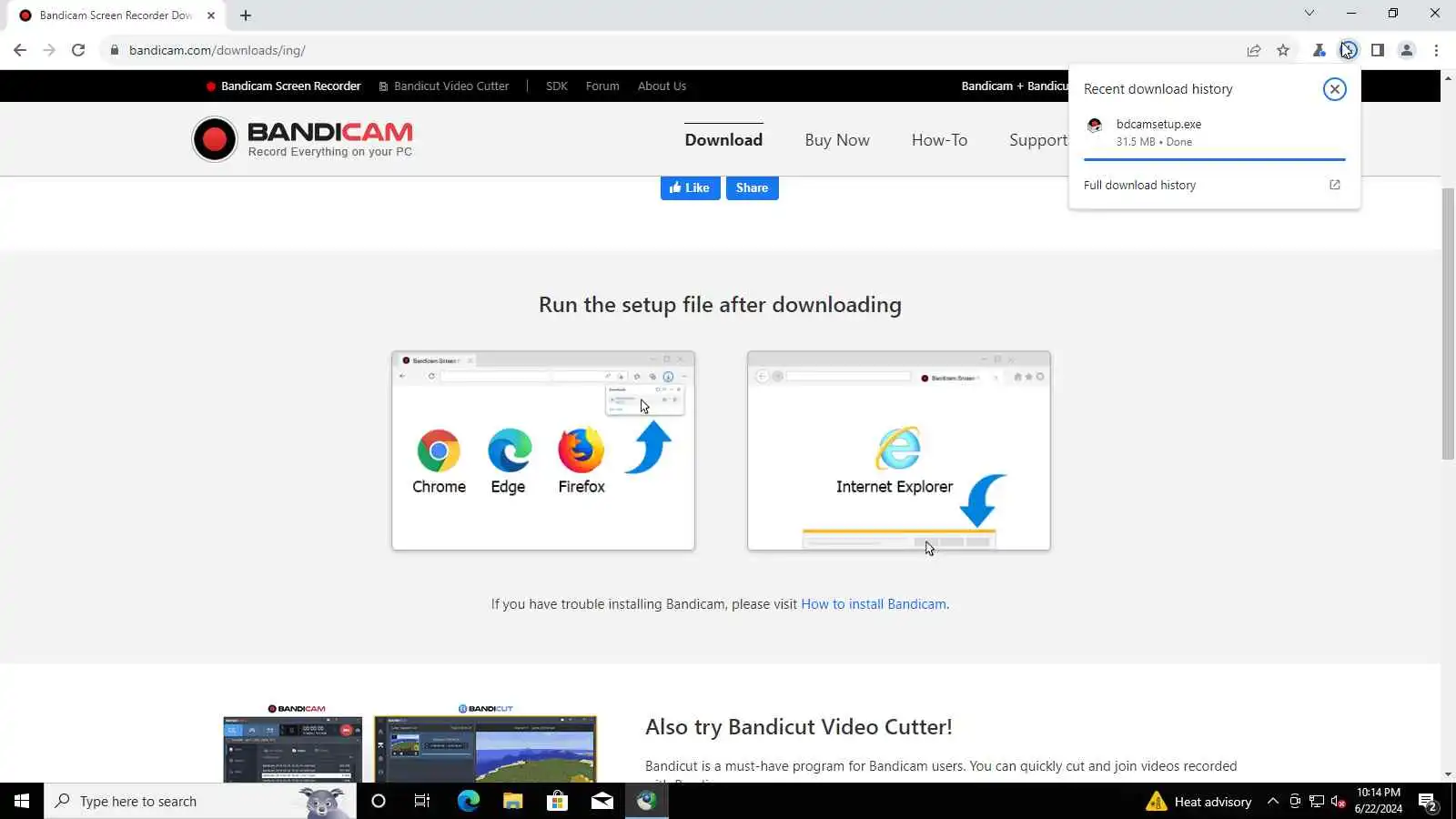
Task: Click the Chrome browser logo in the guide
Action: pyautogui.click(x=439, y=450)
